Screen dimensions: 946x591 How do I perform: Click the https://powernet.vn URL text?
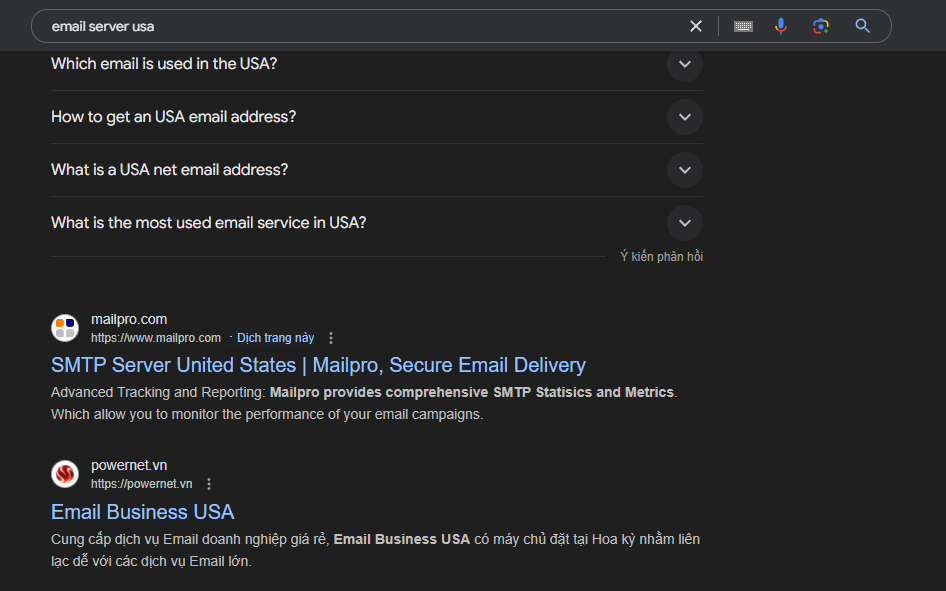point(141,484)
